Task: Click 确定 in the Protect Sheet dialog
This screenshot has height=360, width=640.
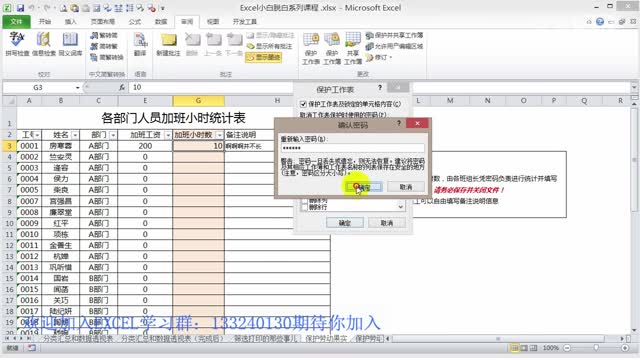Action: coord(345,223)
